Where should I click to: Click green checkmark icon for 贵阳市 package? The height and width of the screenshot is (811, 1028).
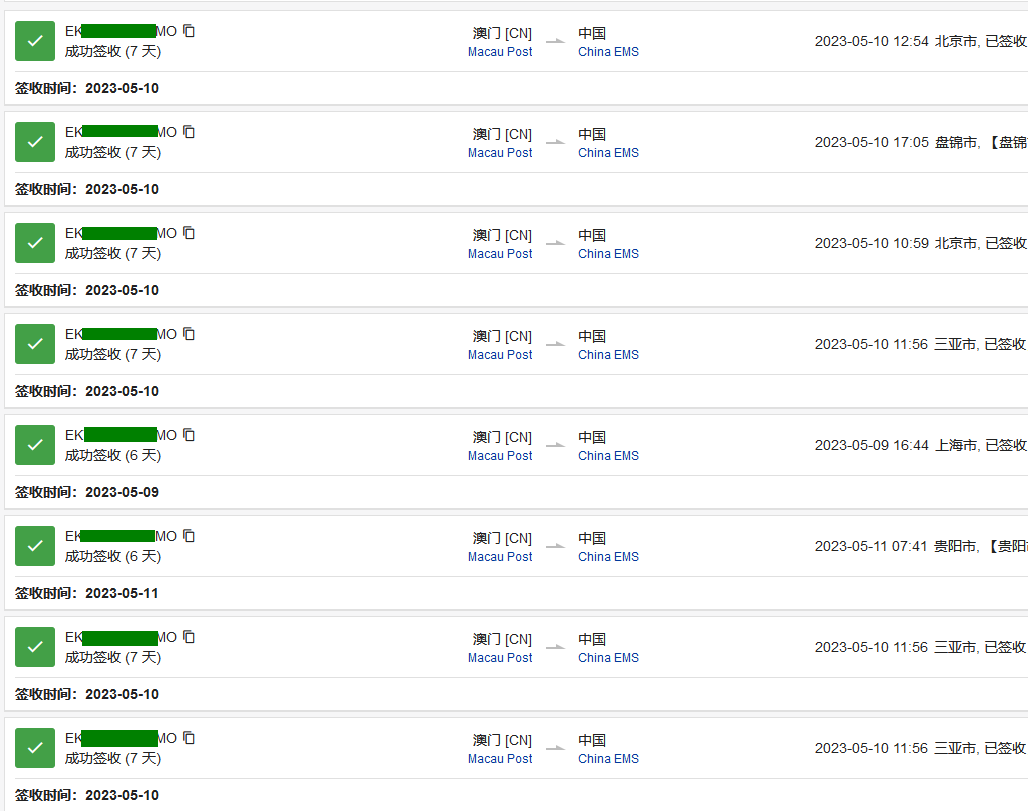[x=35, y=546]
